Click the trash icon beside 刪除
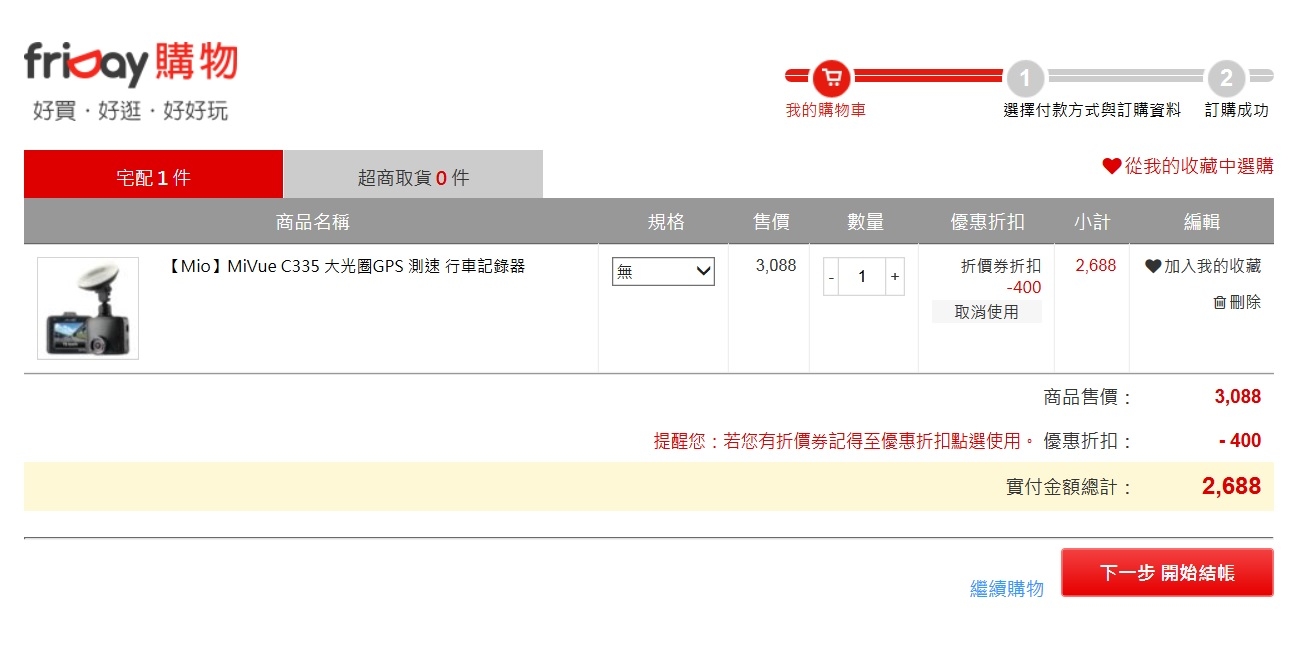Image resolution: width=1308 pixels, height=649 pixels. (1219, 302)
